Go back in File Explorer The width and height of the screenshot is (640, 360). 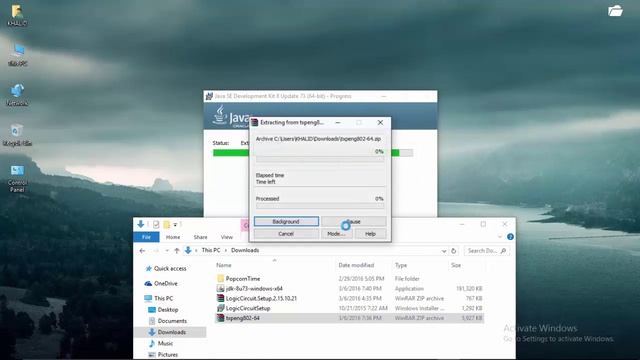point(142,251)
